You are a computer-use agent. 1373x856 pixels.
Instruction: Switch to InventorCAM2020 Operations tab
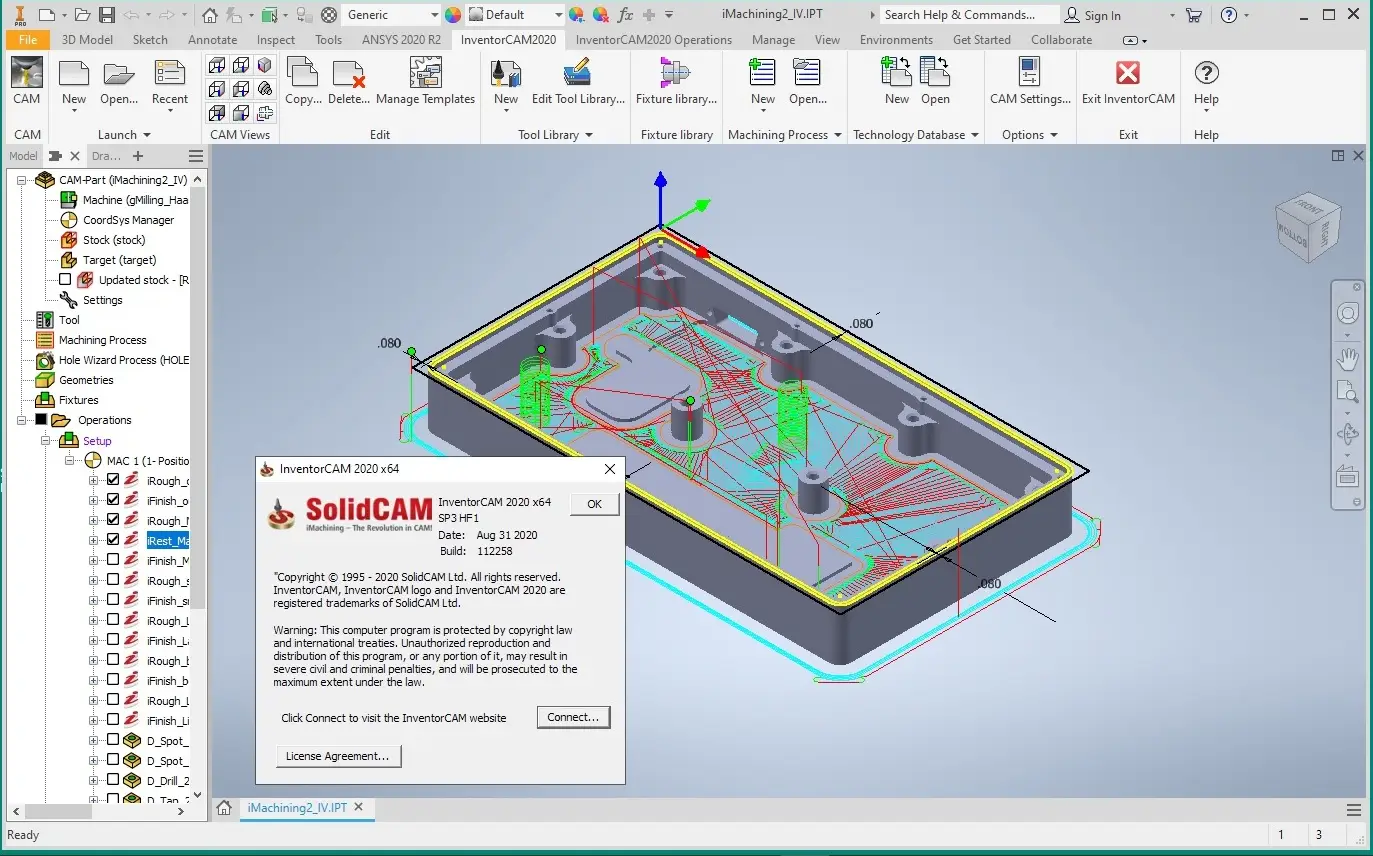[653, 40]
